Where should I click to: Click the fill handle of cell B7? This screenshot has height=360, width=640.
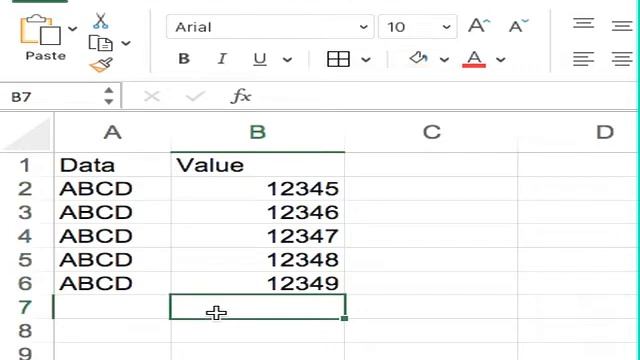pos(344,318)
